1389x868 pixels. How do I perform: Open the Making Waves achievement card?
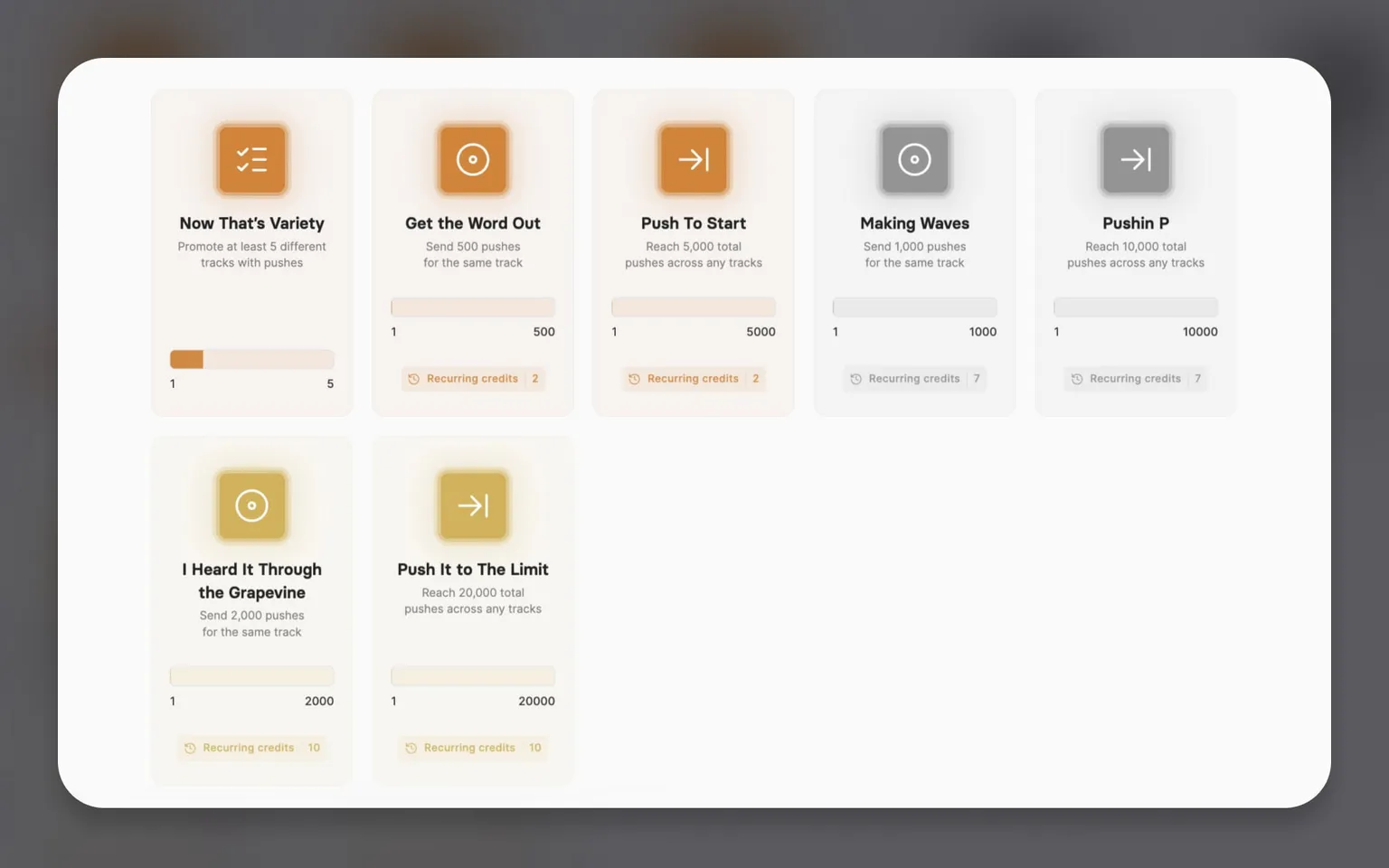click(x=914, y=251)
